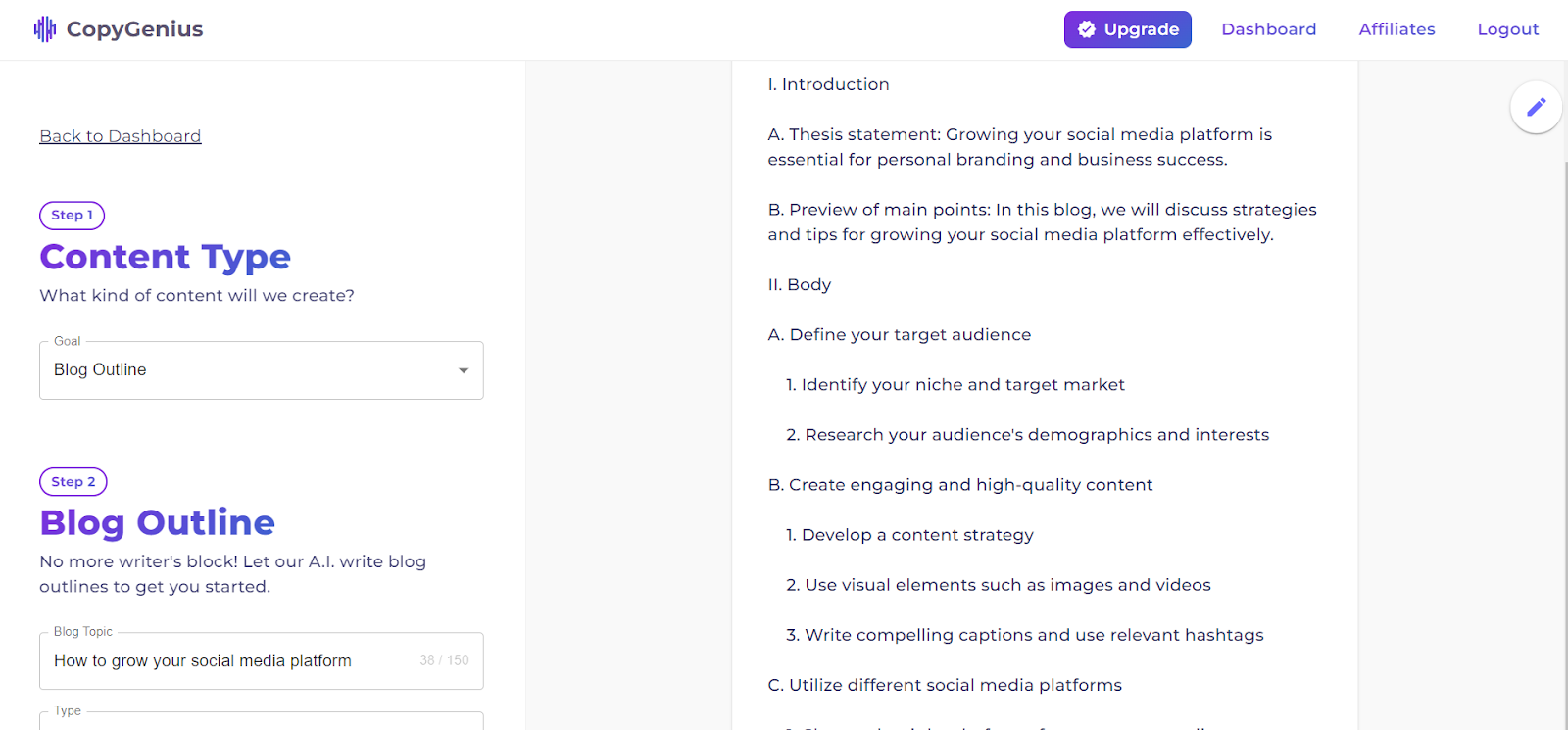Viewport: 1568px width, 730px height.
Task: Click the 'Develop a content strategy' line
Action: pyautogui.click(x=909, y=535)
